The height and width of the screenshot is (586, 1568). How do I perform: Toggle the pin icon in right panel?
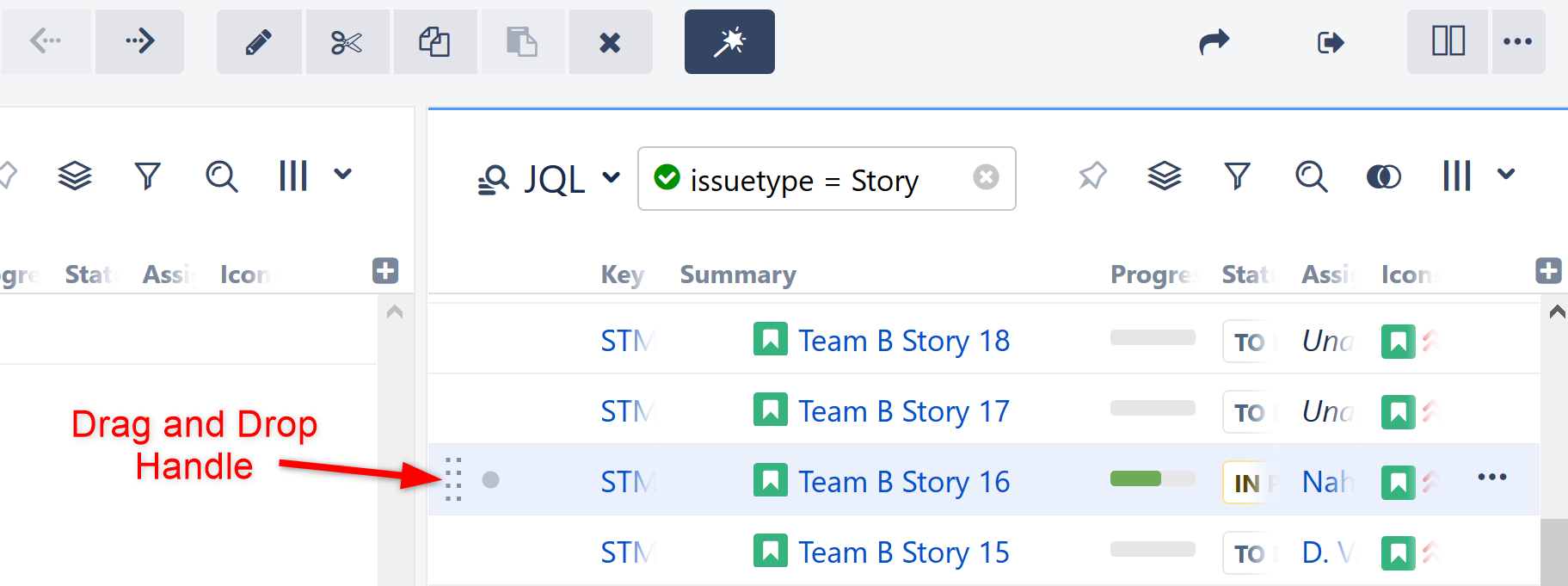point(1092,176)
